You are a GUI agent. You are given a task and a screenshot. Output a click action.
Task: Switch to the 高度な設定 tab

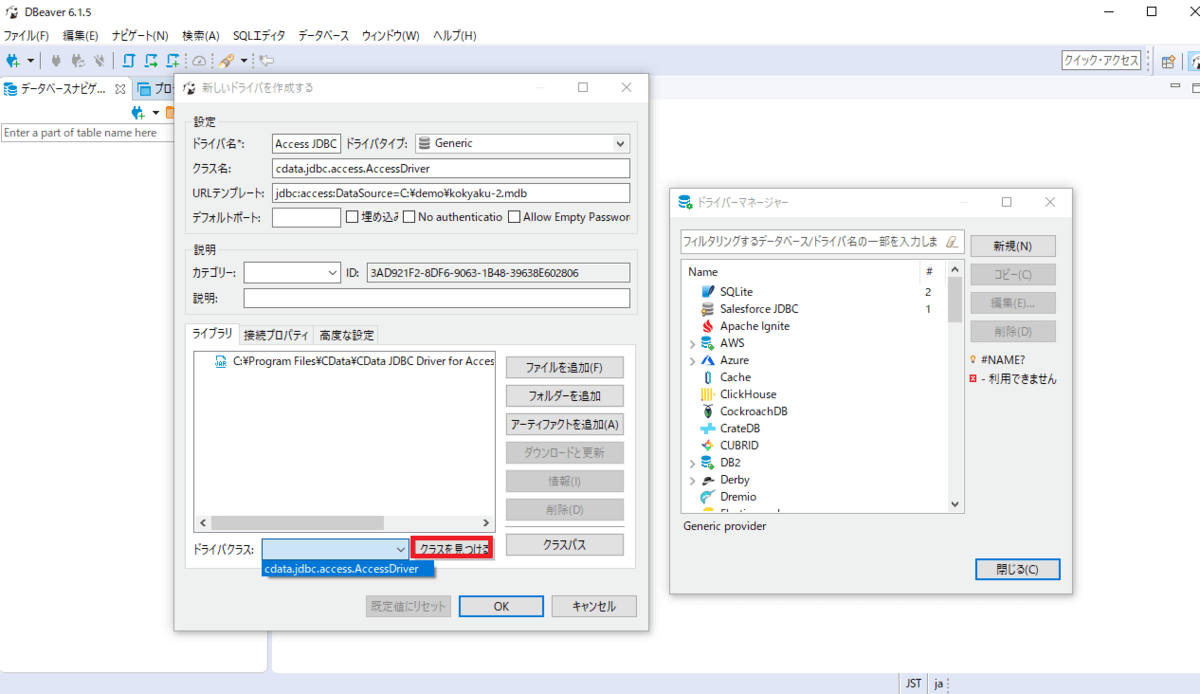[347, 335]
